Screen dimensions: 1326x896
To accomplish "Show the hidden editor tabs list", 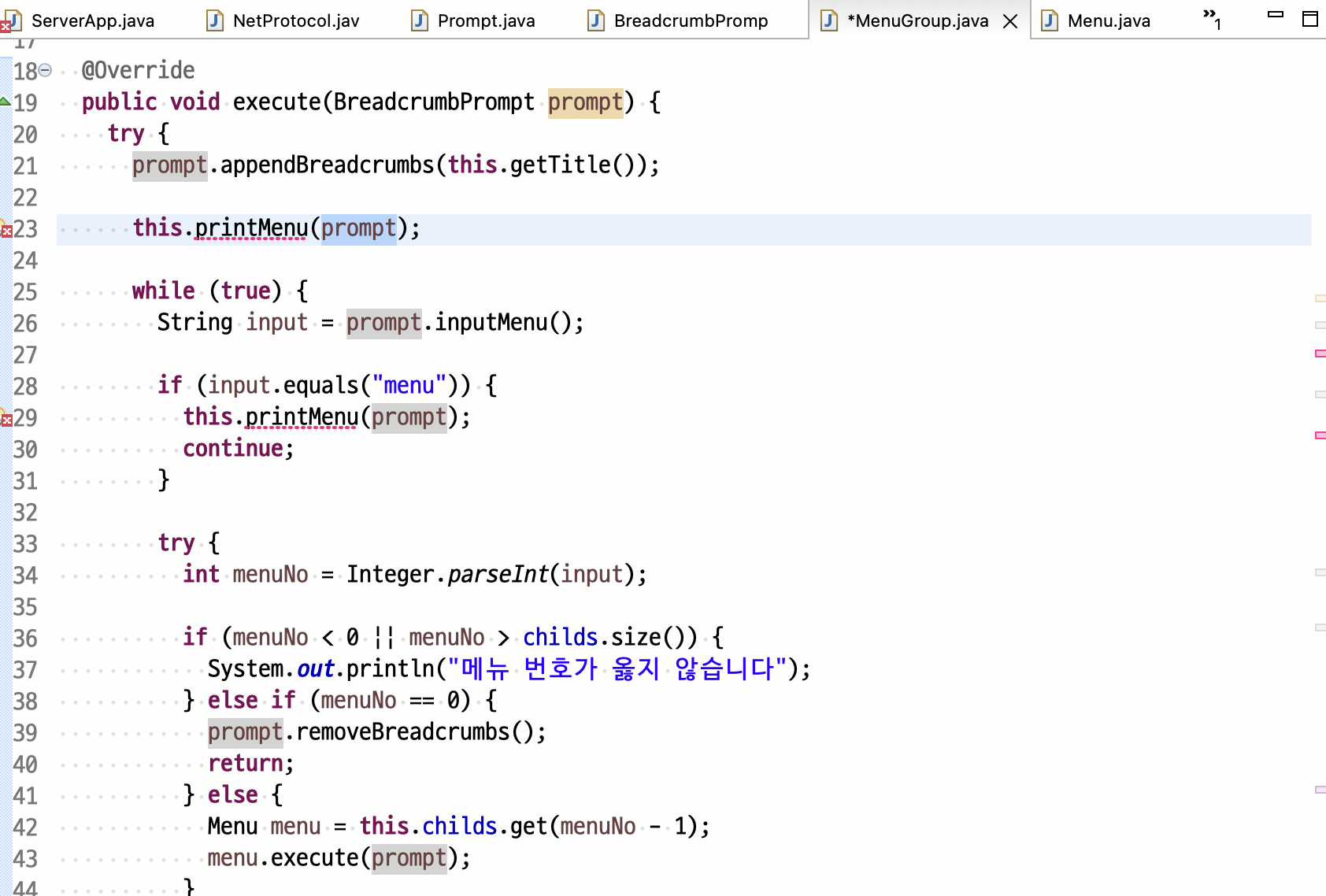I will pyautogui.click(x=1212, y=18).
